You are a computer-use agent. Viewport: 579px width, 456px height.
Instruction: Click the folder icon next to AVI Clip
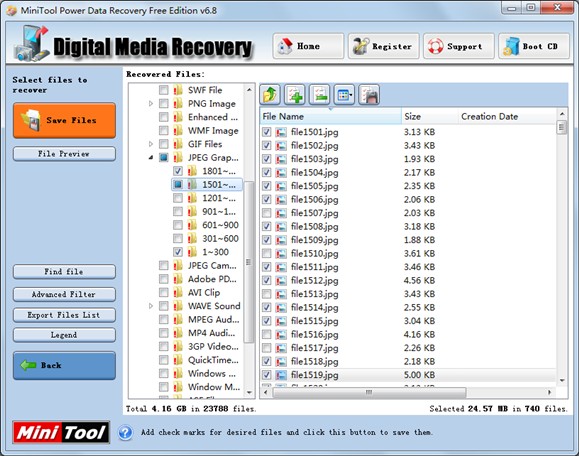[x=178, y=292]
